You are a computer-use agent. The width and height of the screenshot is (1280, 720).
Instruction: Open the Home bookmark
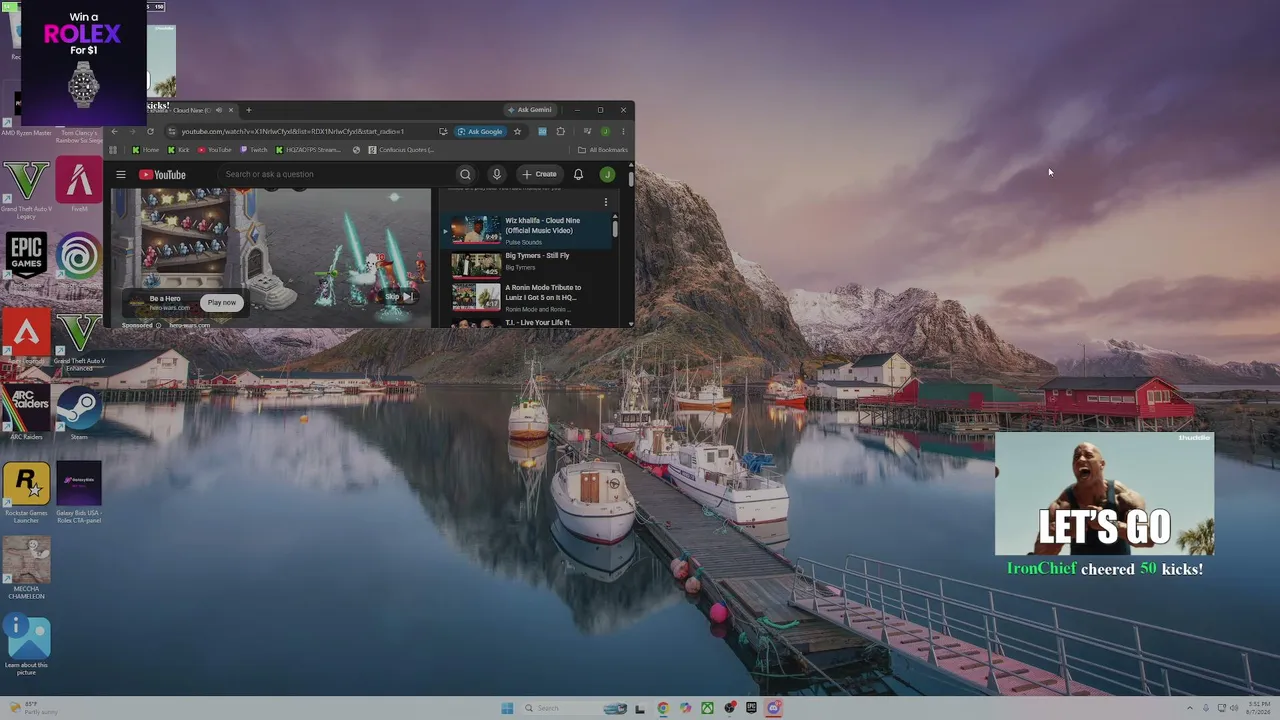tap(146, 150)
